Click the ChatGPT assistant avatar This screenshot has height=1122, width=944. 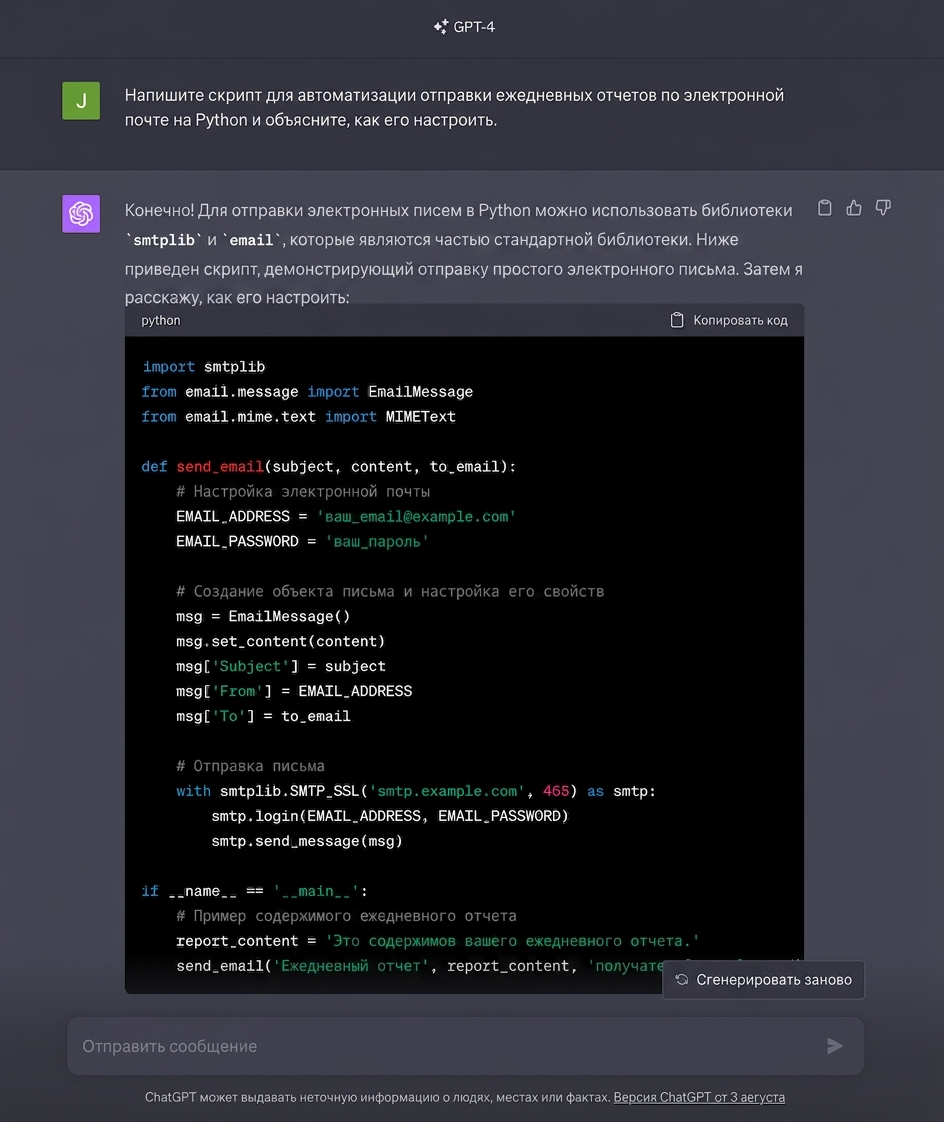(x=81, y=214)
